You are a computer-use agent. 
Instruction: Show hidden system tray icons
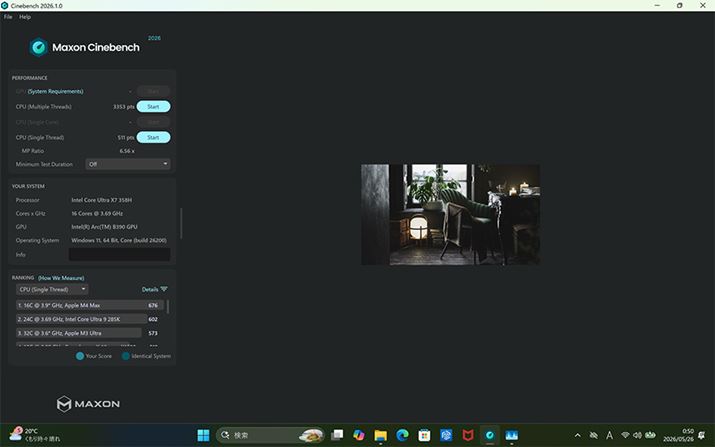[577, 435]
